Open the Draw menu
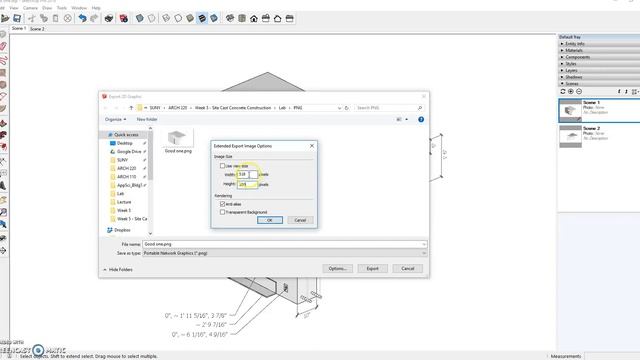Viewport: 640px width, 360px height. click(x=47, y=8)
